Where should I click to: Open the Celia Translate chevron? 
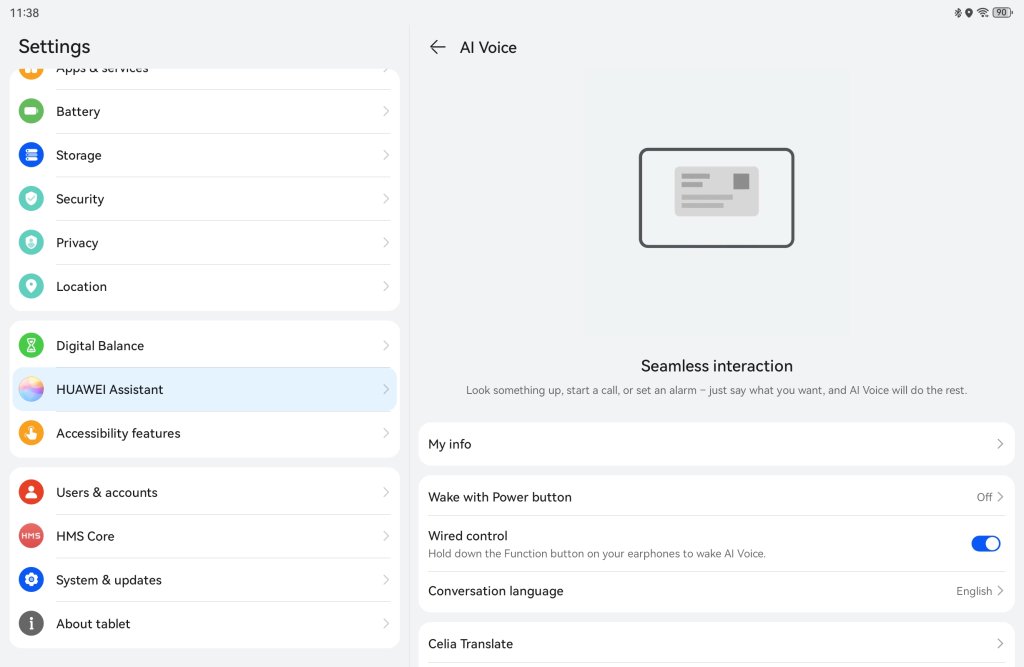[x=999, y=644]
